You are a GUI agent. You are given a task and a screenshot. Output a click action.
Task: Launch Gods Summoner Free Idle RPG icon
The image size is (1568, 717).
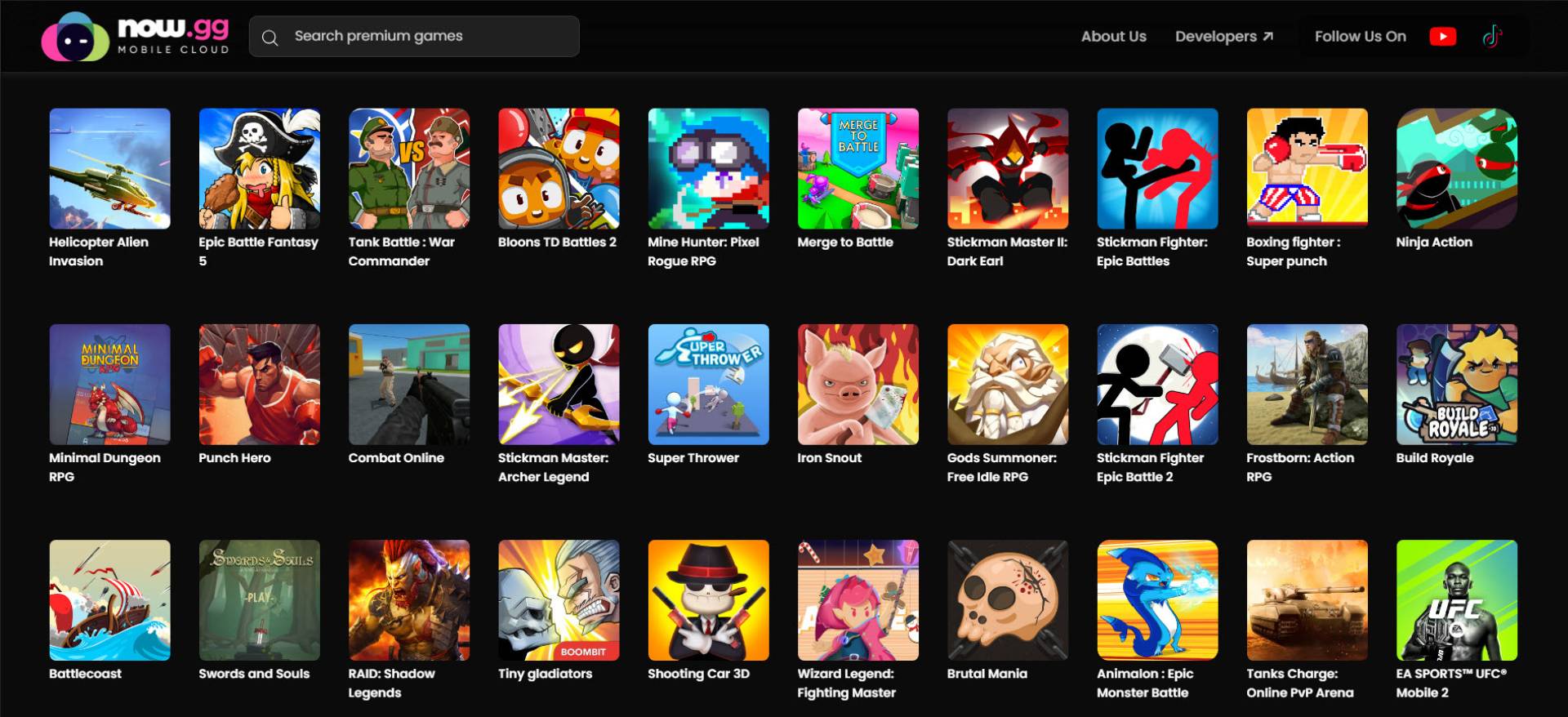(1008, 385)
